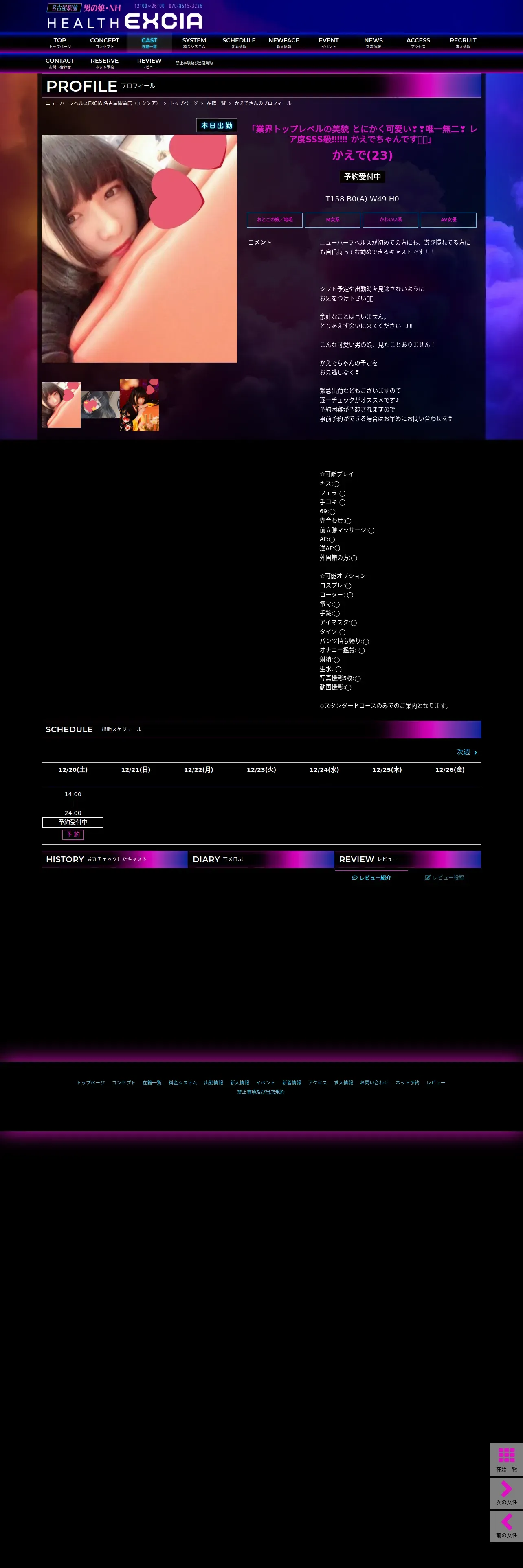Click the かわいい系 tag
The image size is (523, 1568).
click(x=390, y=220)
